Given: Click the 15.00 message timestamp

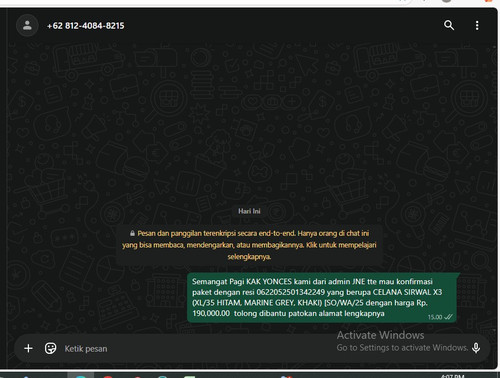Looking at the screenshot, I should [435, 317].
